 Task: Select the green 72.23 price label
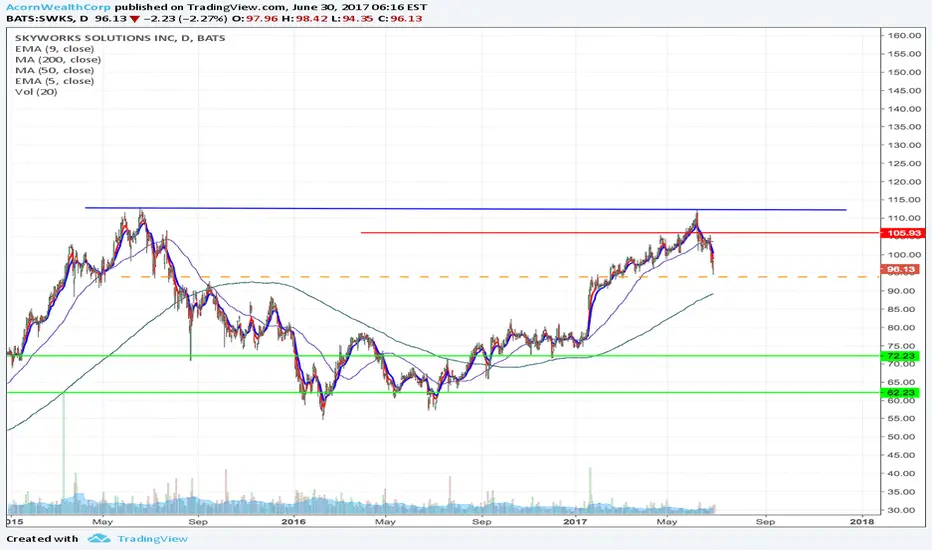900,356
